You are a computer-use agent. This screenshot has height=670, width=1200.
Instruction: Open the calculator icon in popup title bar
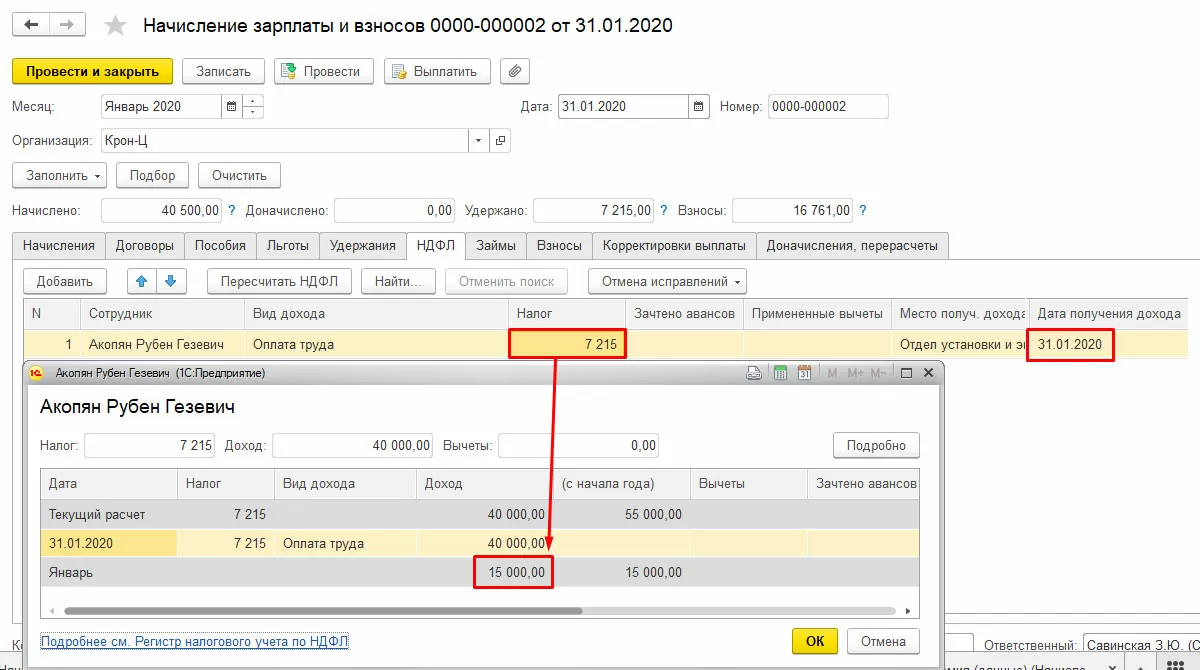pyautogui.click(x=780, y=373)
